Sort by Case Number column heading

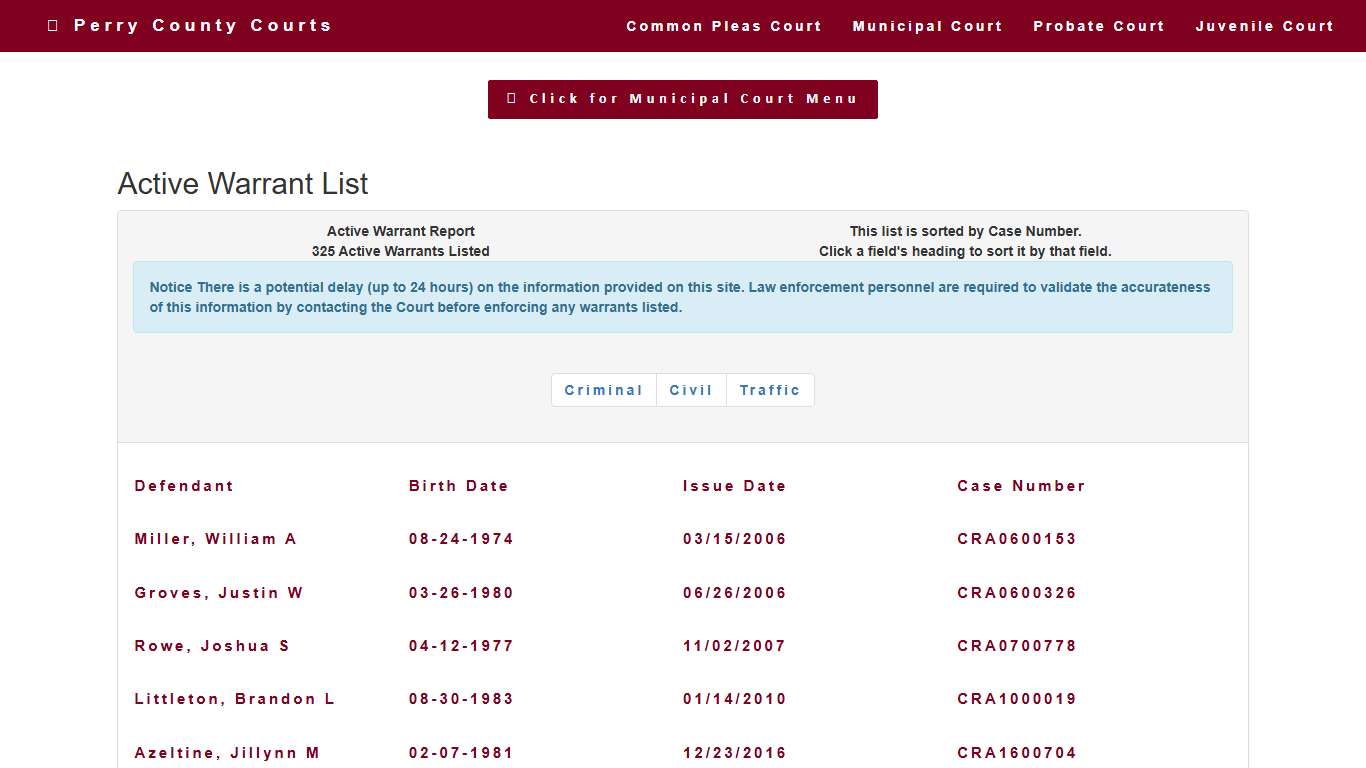coord(1021,486)
